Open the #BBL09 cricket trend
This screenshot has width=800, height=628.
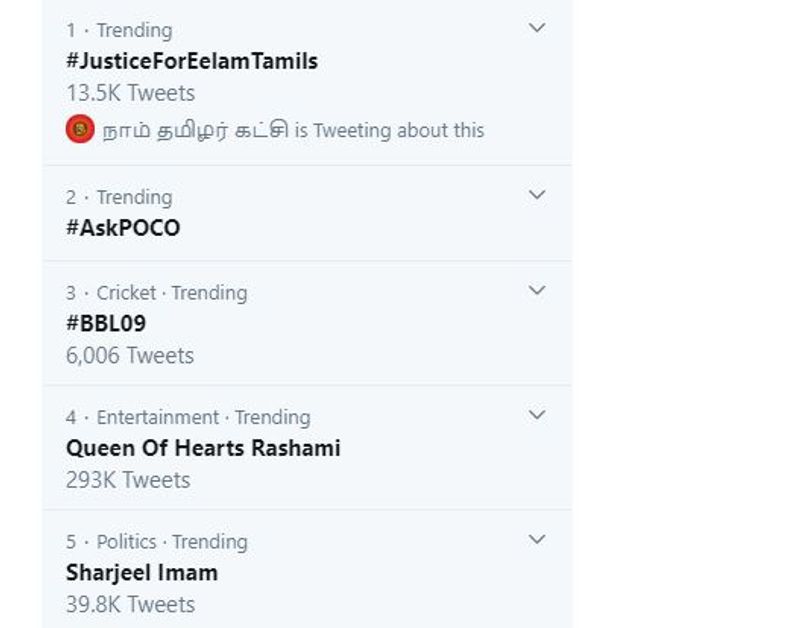coord(106,324)
